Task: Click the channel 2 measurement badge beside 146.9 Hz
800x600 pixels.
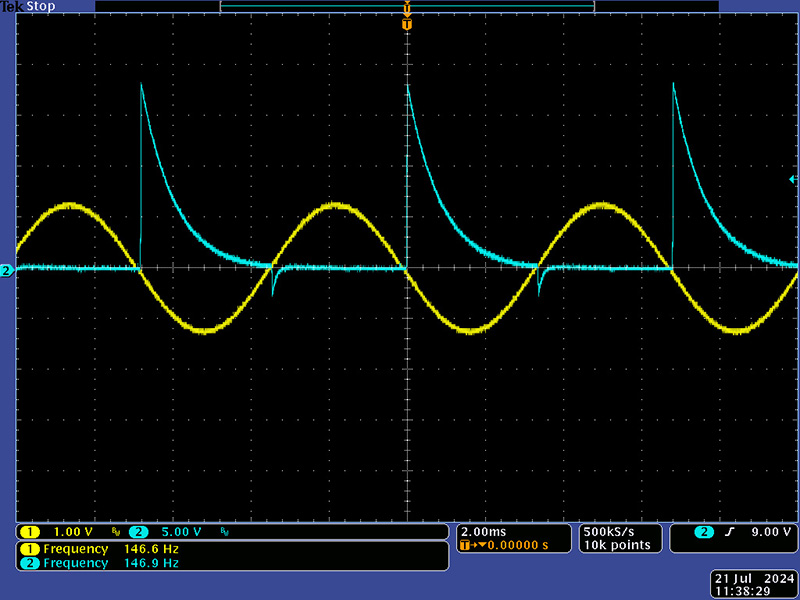Action: pyautogui.click(x=30, y=563)
